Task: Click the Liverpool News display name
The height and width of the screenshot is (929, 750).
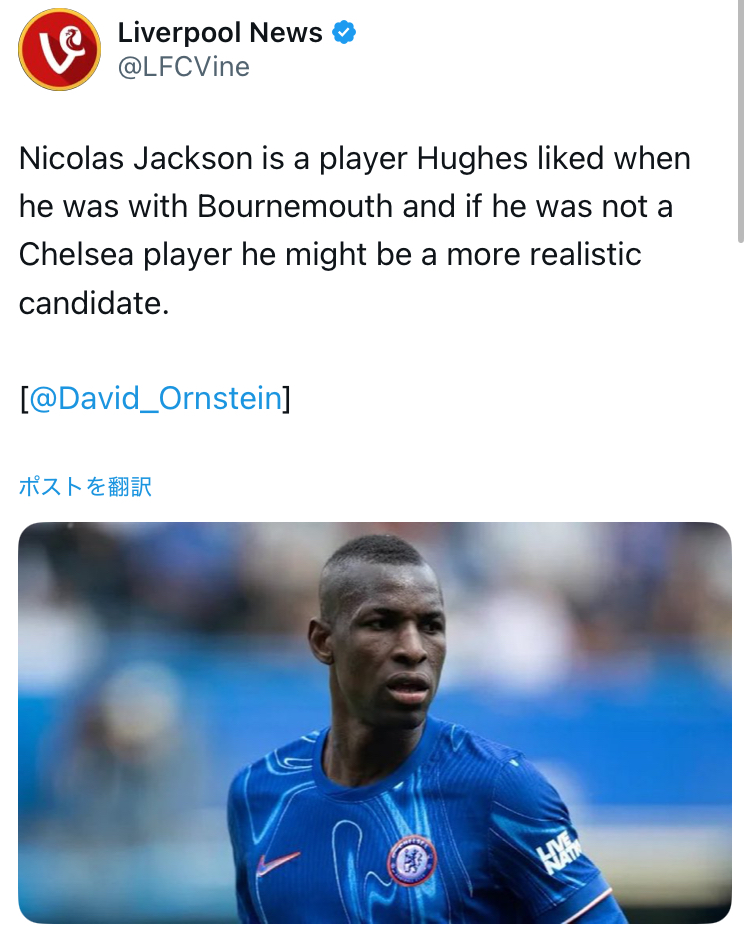Action: tap(220, 33)
